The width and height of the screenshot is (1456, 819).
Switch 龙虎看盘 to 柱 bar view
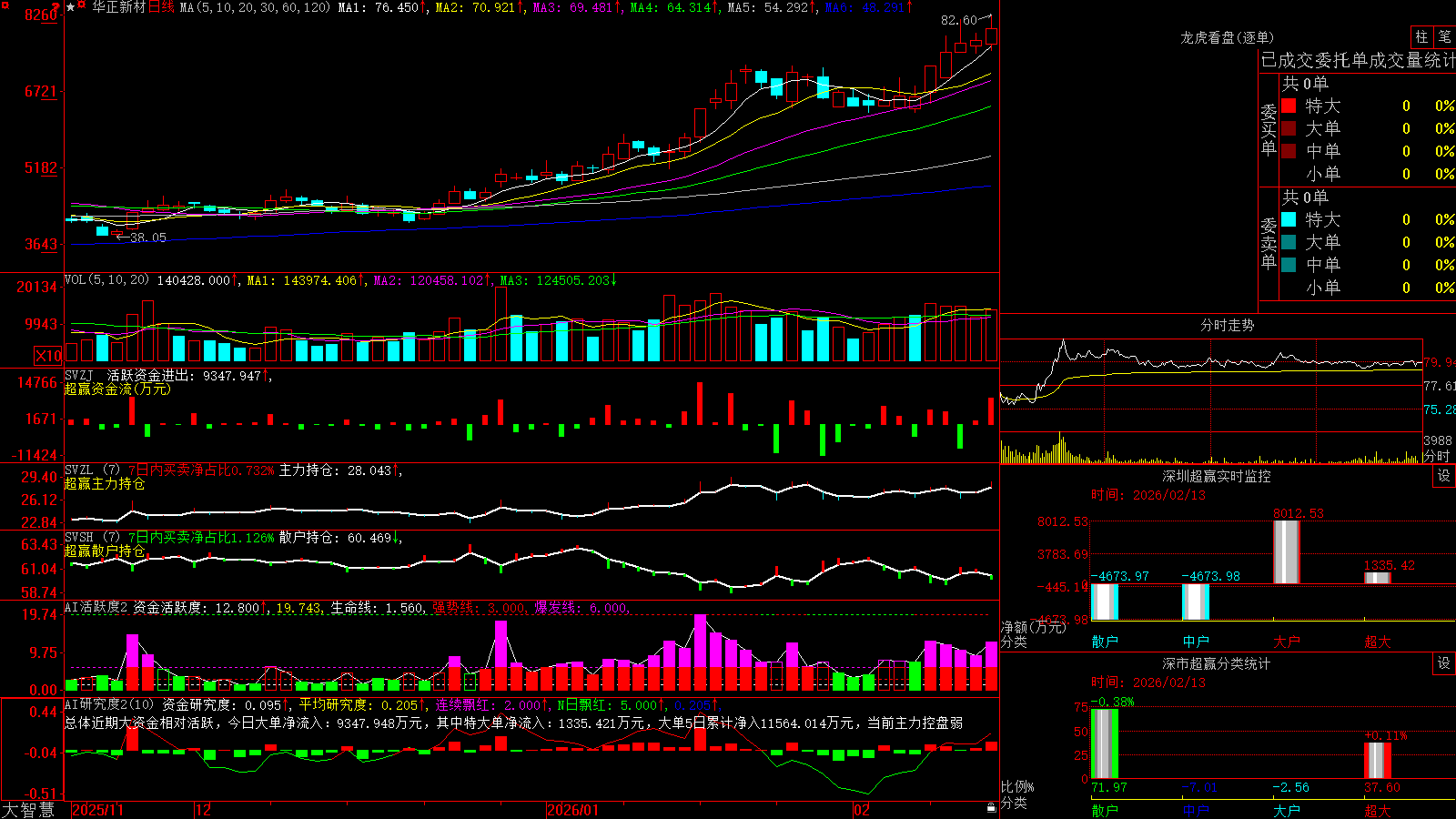tap(1421, 36)
